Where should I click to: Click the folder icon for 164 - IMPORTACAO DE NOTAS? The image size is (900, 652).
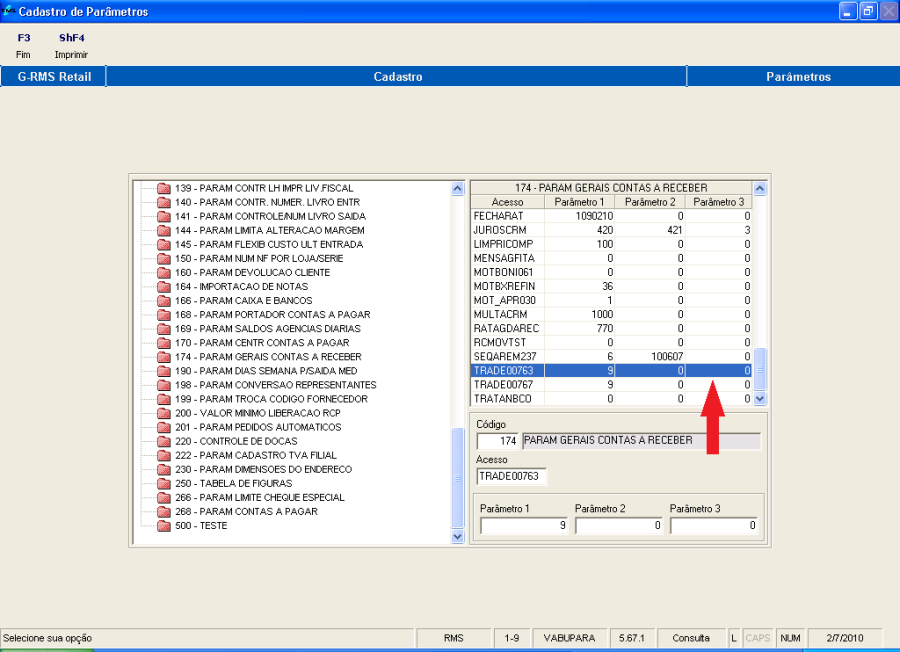pyautogui.click(x=164, y=286)
